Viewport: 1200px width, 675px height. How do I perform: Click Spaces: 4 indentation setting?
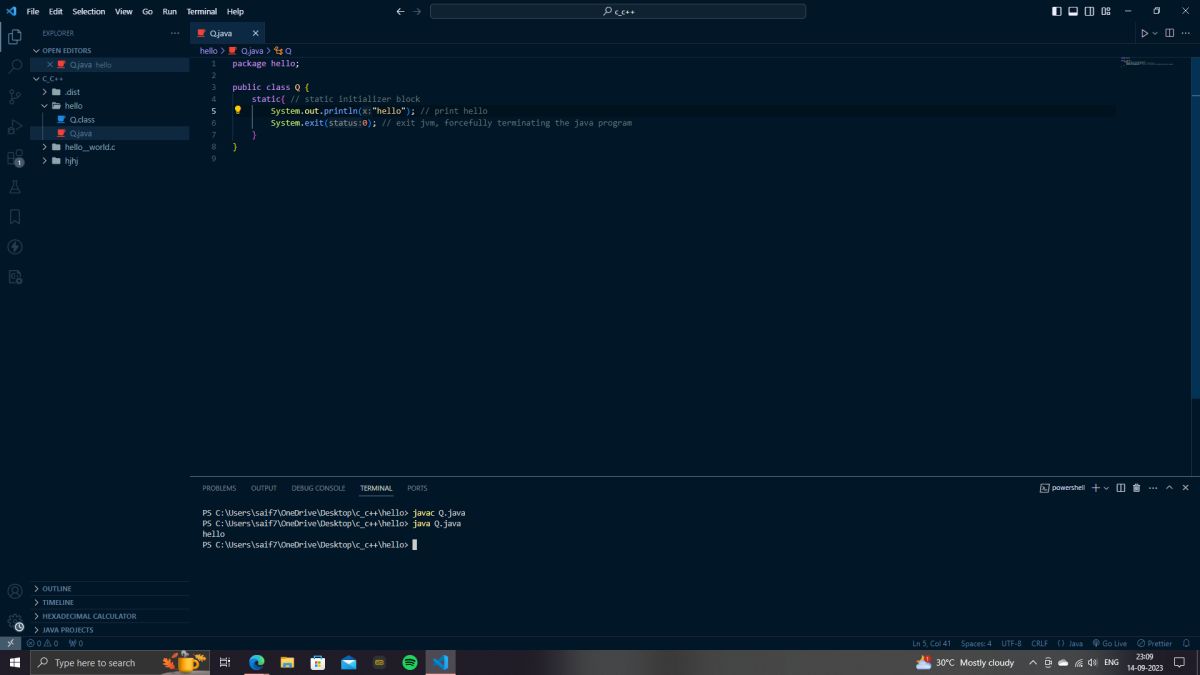[x=976, y=643]
